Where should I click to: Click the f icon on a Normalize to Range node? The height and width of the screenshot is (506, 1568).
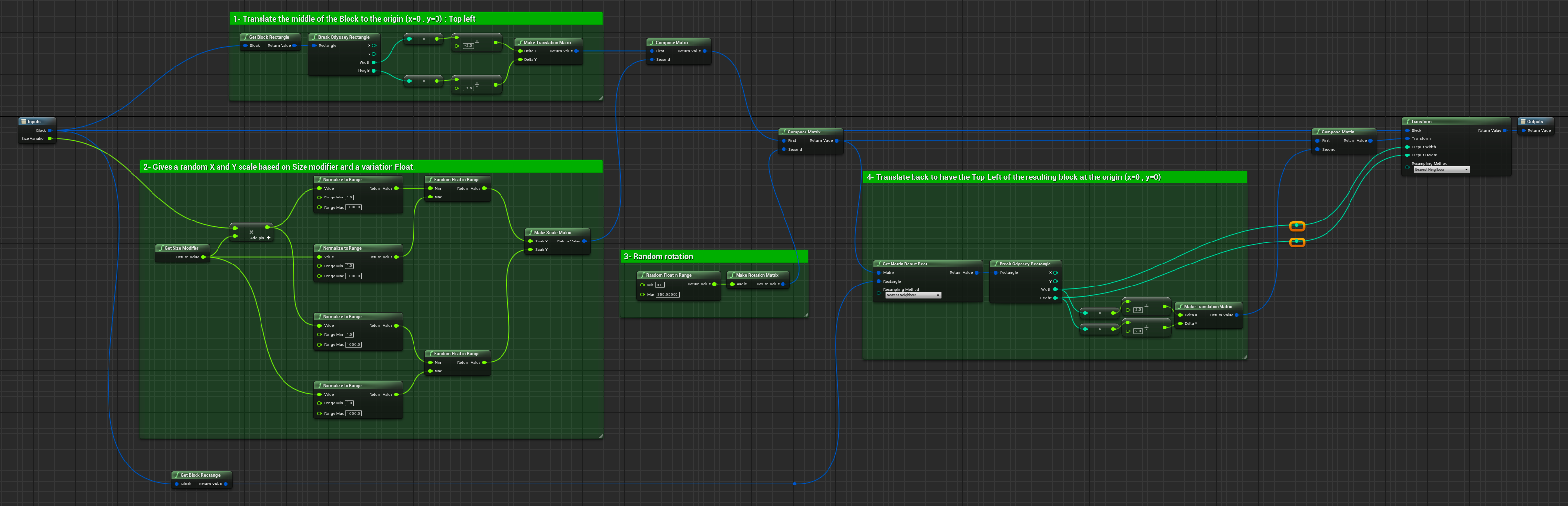(x=319, y=179)
